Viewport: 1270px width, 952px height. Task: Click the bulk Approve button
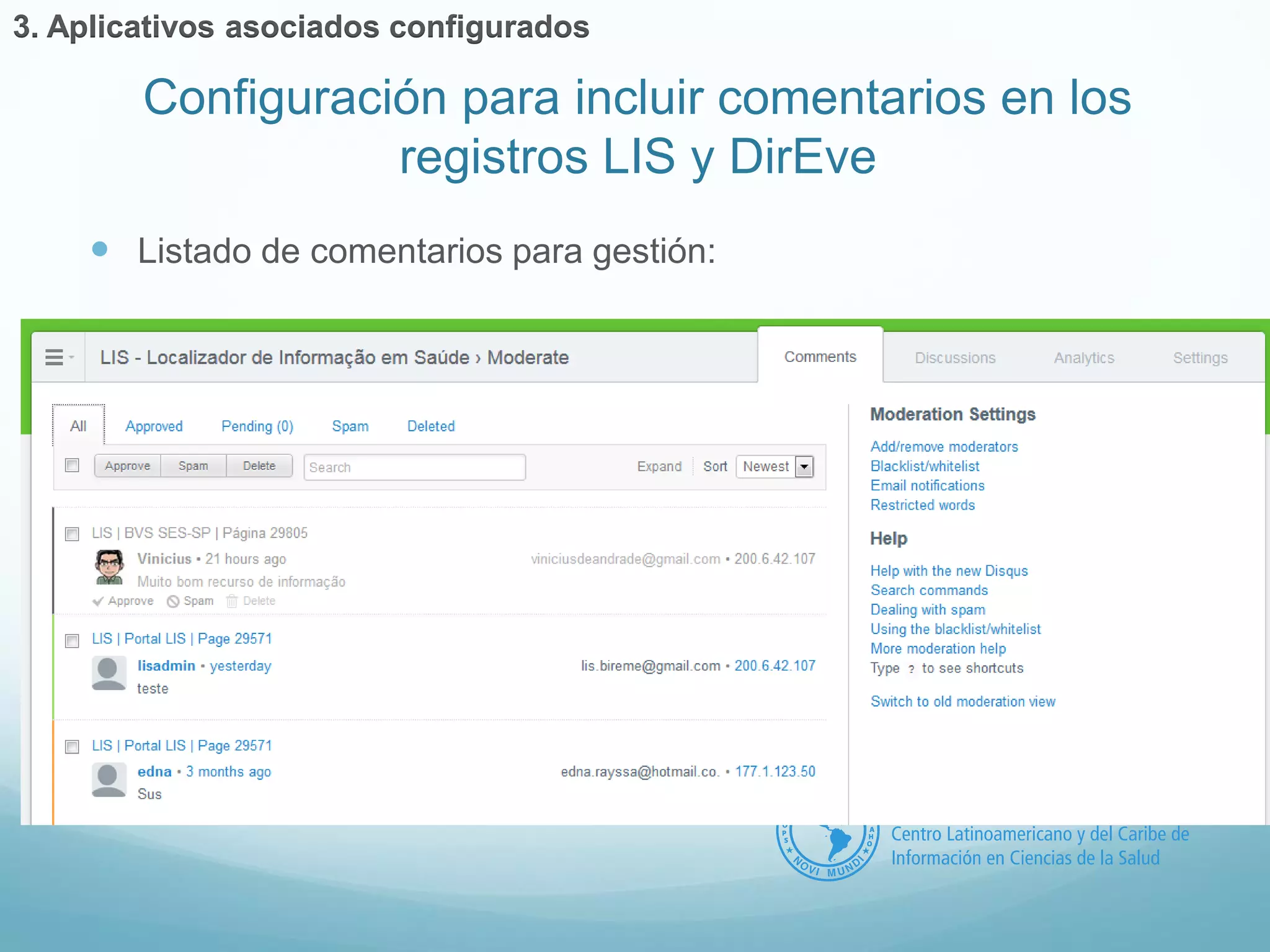[127, 466]
